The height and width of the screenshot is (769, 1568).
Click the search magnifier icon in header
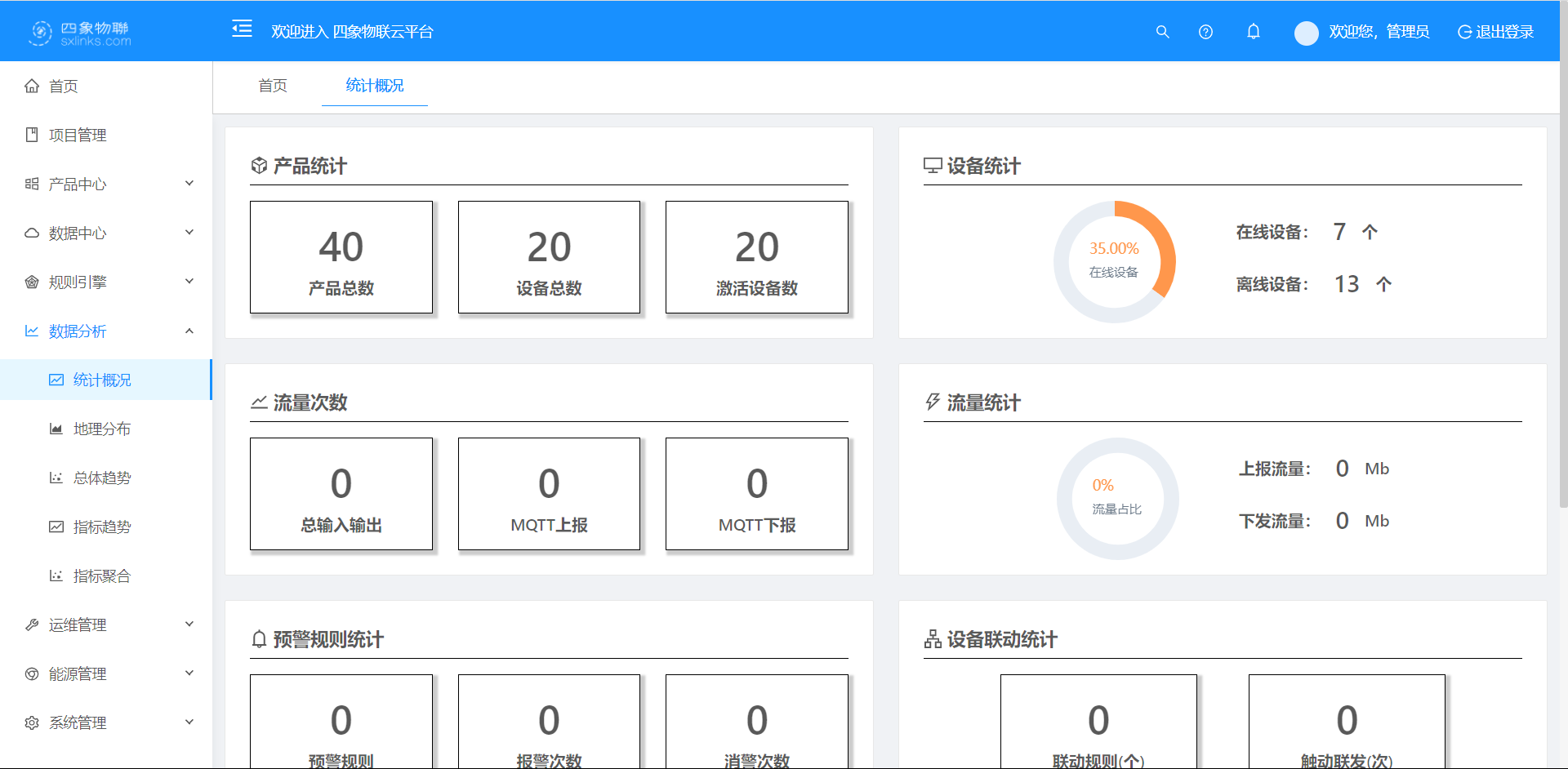(1162, 32)
